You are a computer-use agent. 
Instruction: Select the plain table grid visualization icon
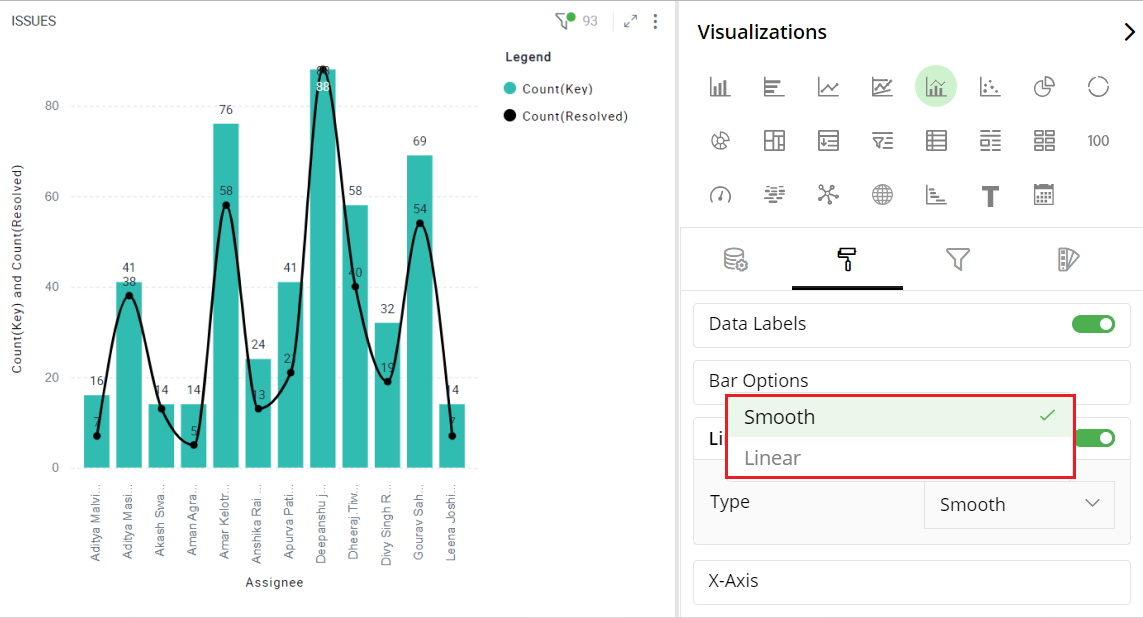point(936,141)
